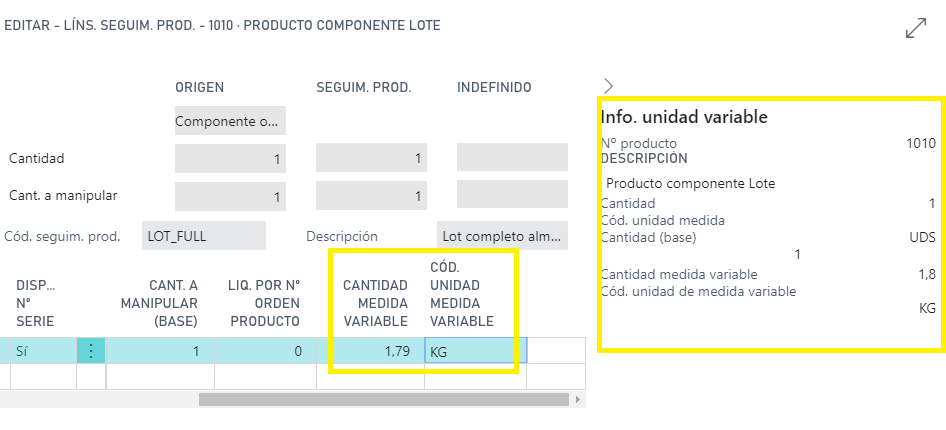Click the Liq. por nº orden cell showing 0

tap(265, 350)
